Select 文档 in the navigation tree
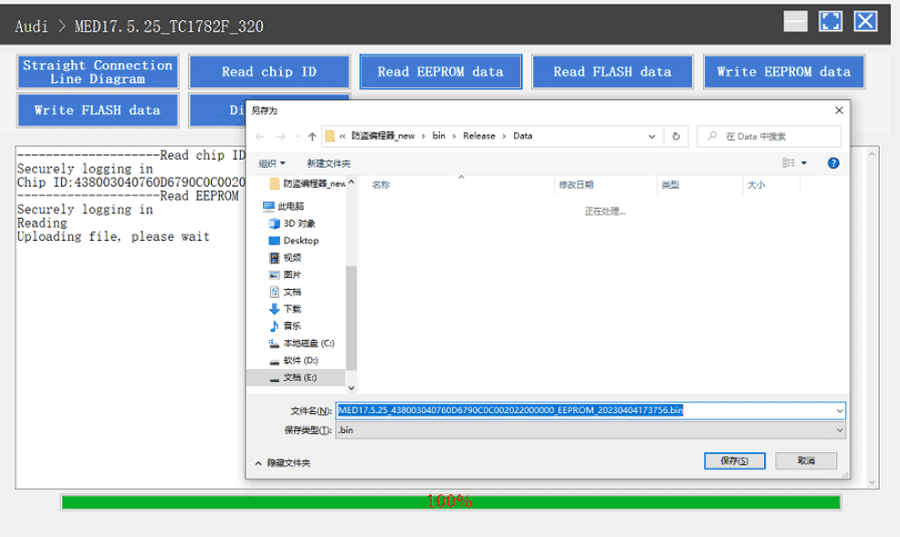The width and height of the screenshot is (900, 537). point(285,292)
